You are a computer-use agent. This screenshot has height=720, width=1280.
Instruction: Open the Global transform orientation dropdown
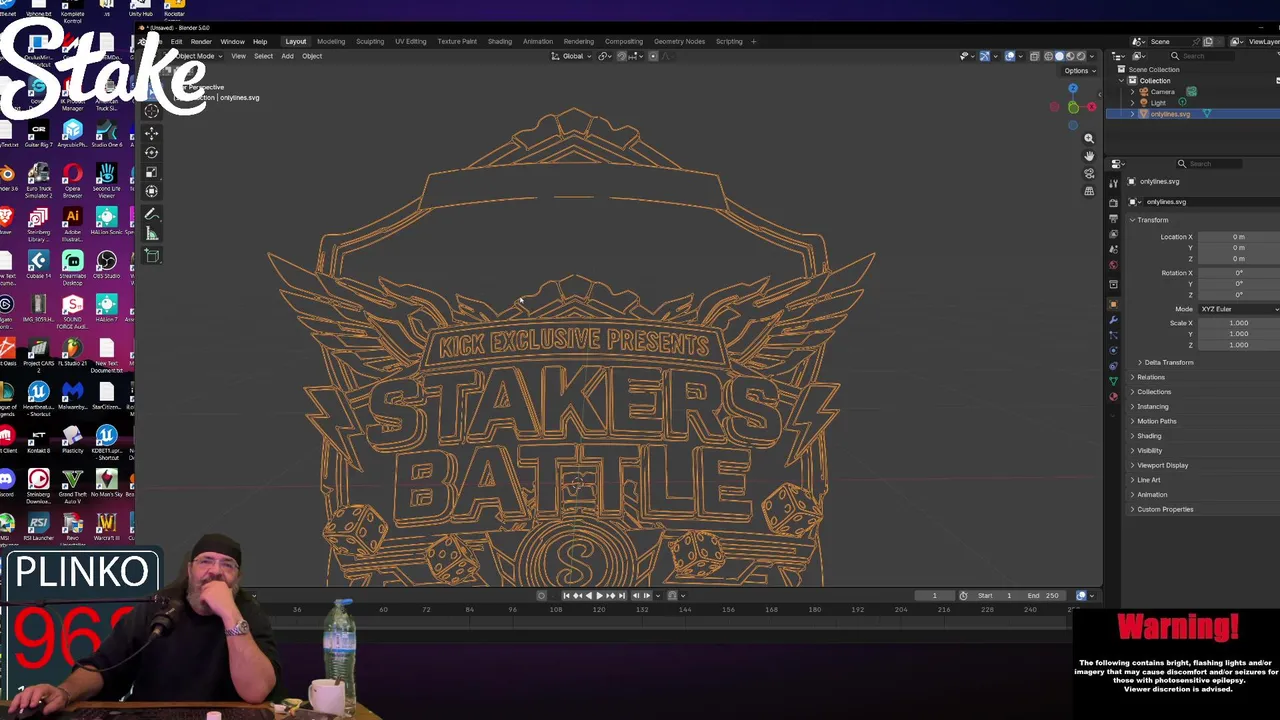[572, 56]
